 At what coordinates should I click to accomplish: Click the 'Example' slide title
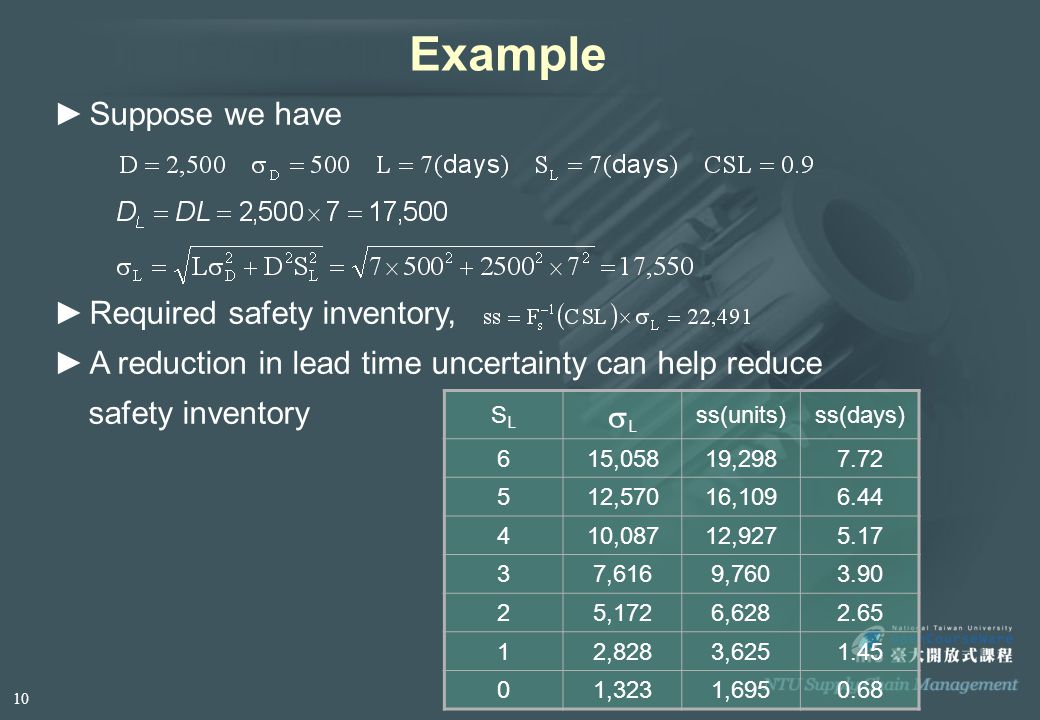point(507,54)
